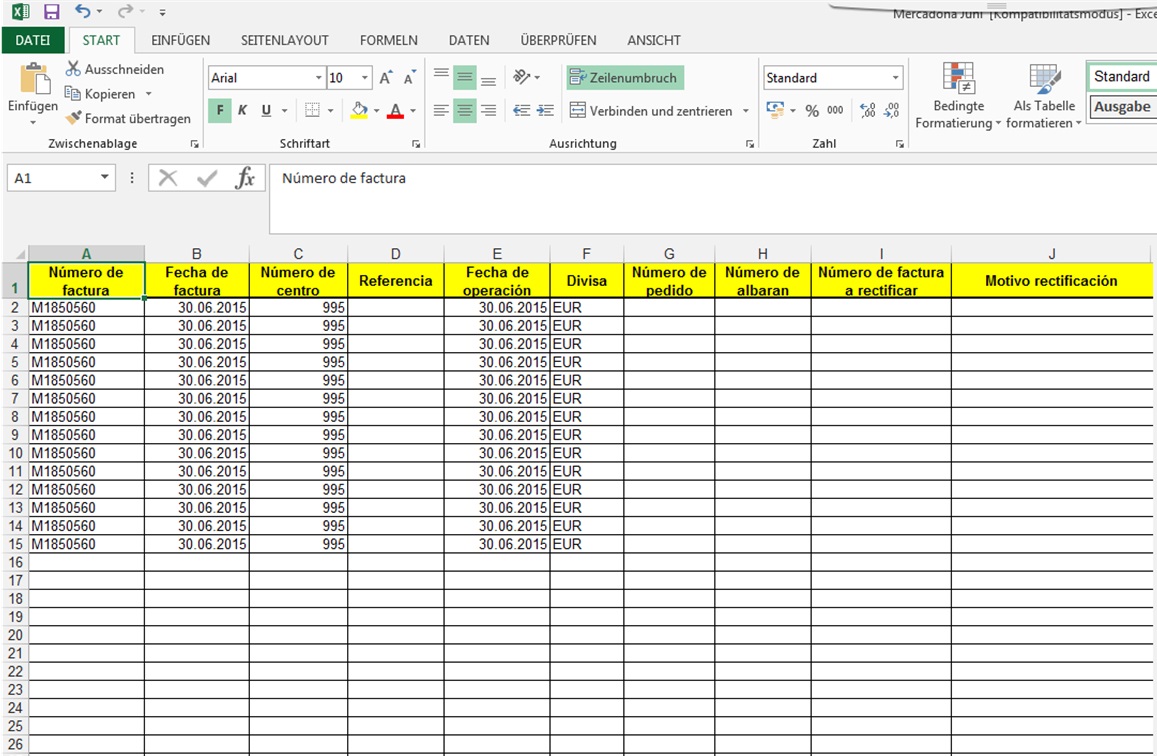This screenshot has width=1157, height=756.
Task: Undo the last action
Action: pyautogui.click(x=83, y=11)
